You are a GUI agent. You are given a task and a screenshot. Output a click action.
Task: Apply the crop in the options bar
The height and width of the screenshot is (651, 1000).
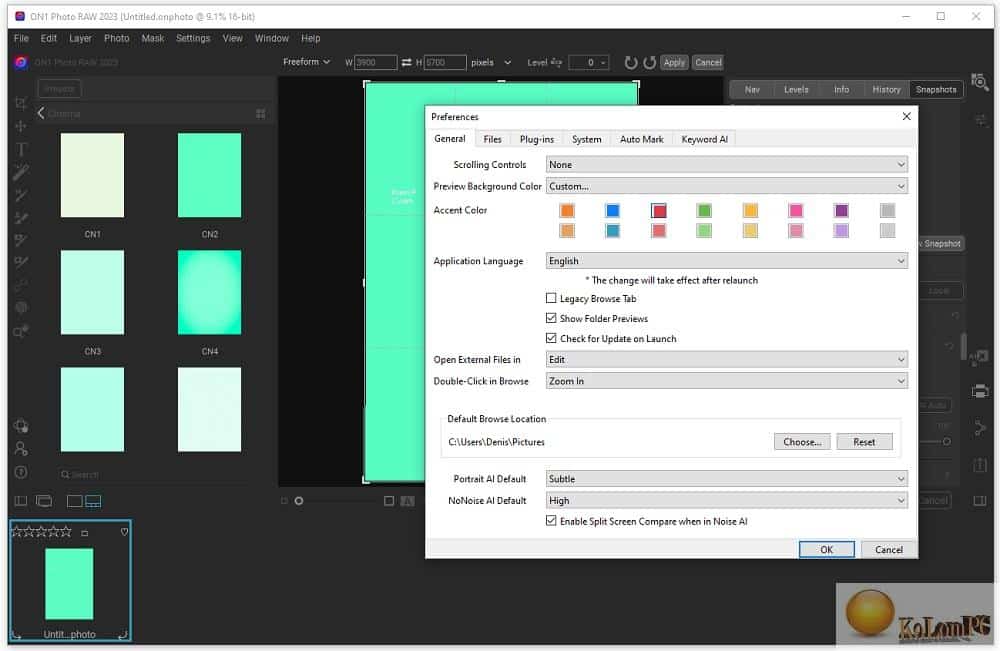click(x=674, y=62)
